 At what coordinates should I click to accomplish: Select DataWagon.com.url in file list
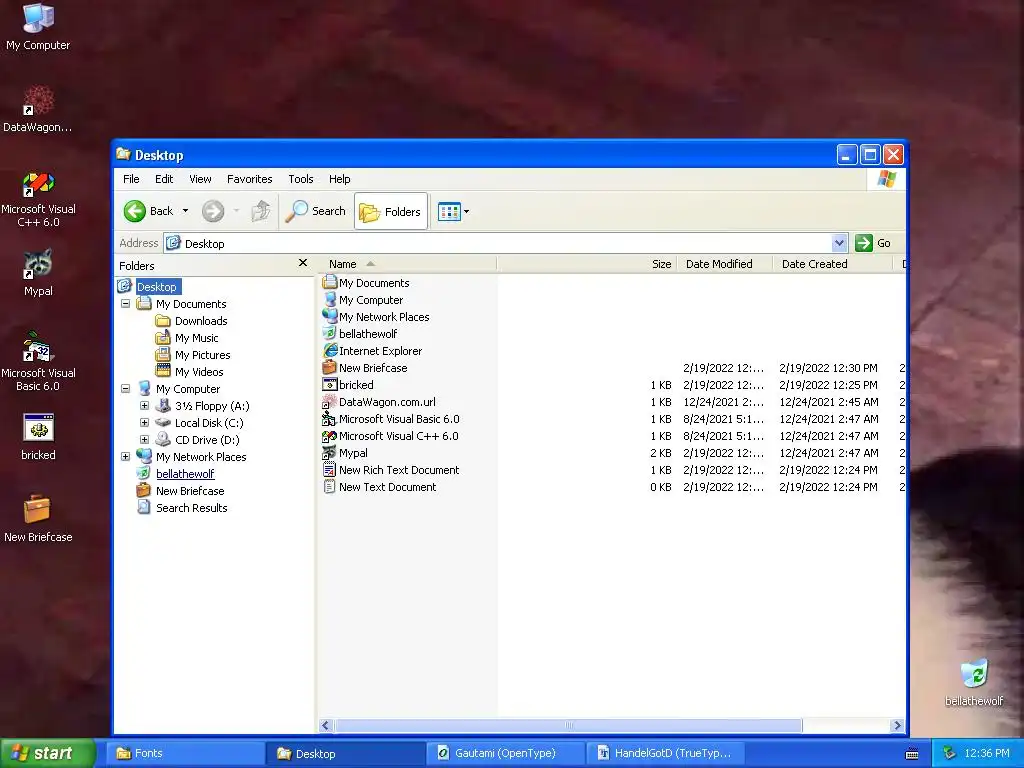coord(379,402)
